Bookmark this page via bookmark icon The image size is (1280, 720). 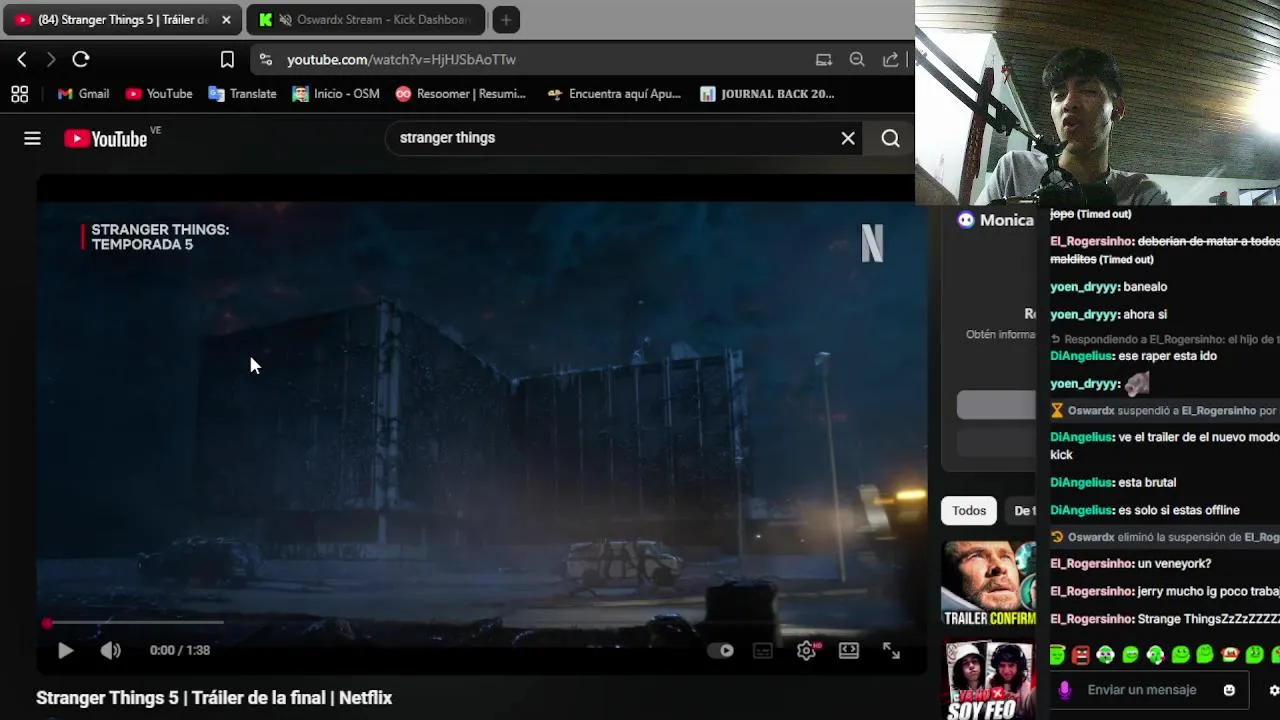[x=227, y=60]
